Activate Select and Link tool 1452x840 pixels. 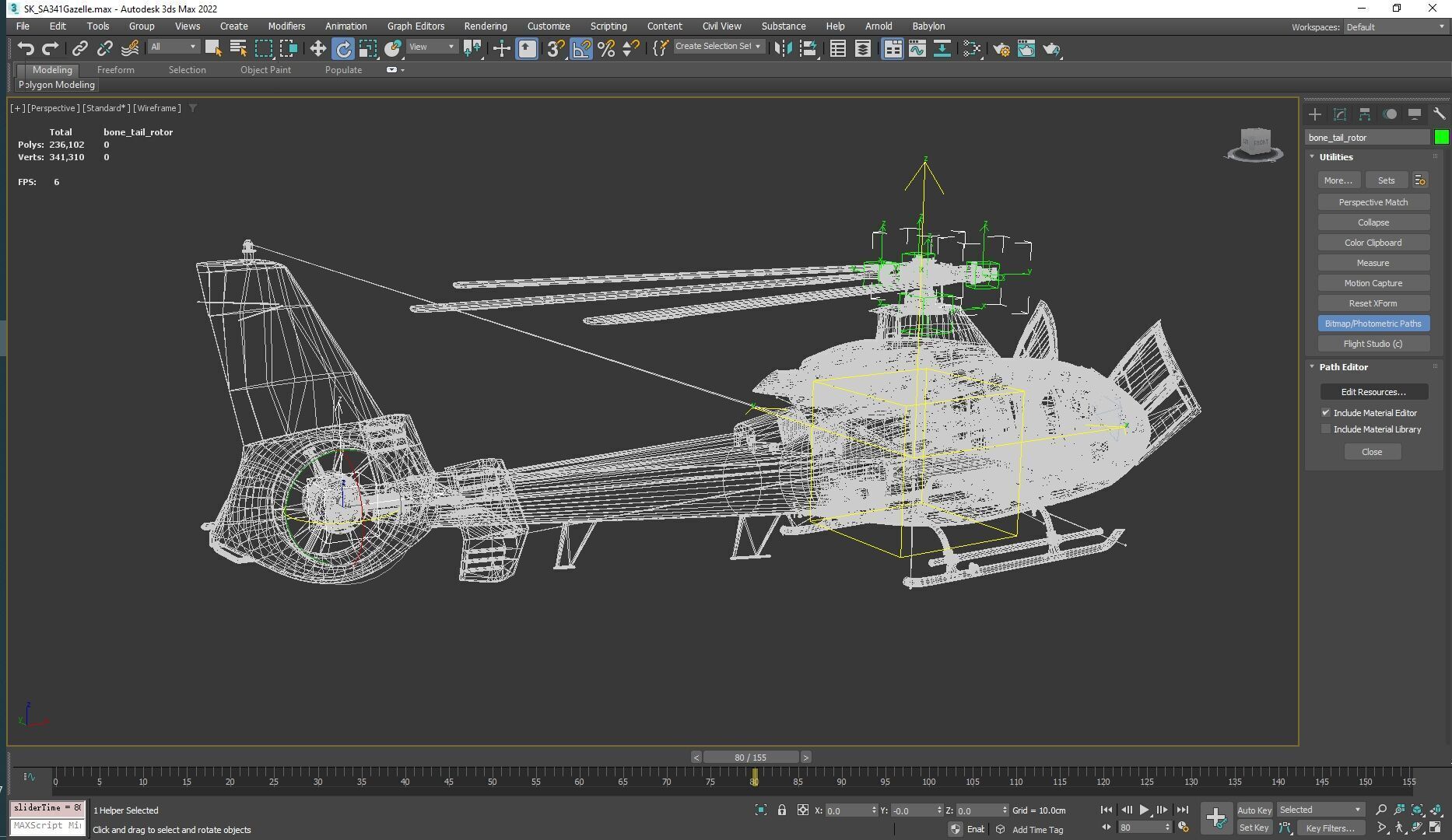79,48
